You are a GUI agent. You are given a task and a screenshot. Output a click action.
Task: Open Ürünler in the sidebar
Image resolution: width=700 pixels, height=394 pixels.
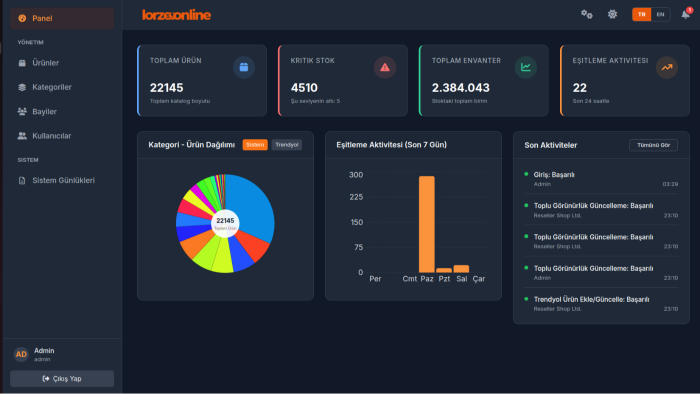click(x=62, y=63)
